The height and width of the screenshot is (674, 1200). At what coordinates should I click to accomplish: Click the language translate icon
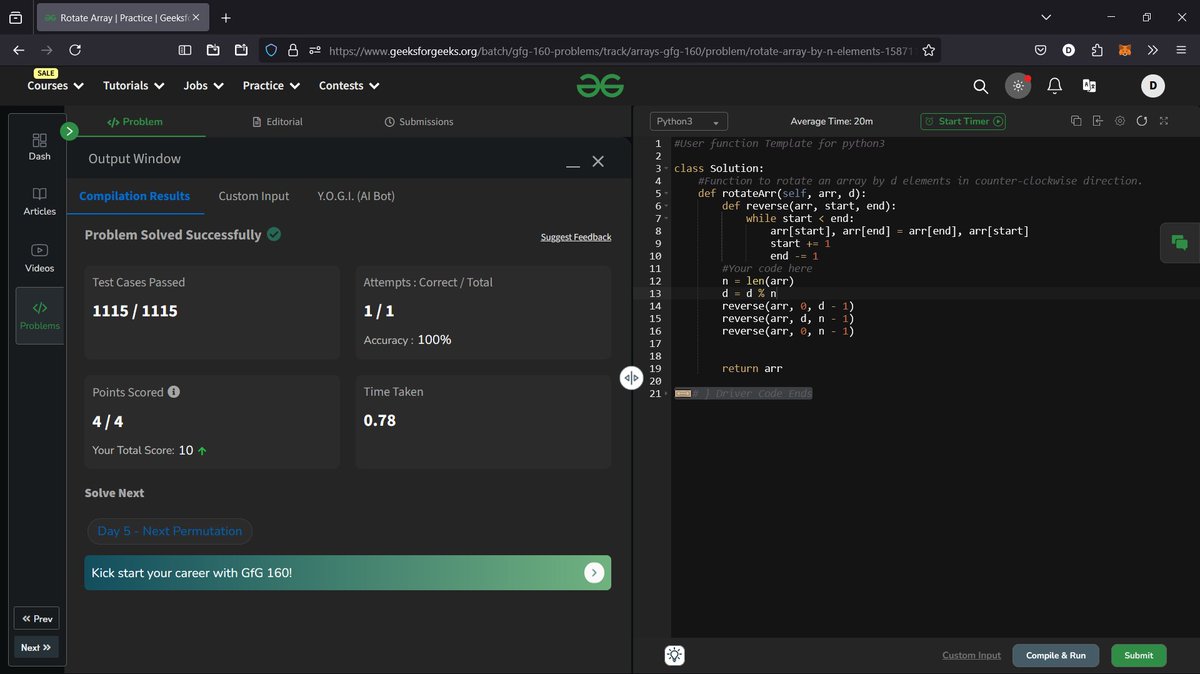(x=1090, y=86)
